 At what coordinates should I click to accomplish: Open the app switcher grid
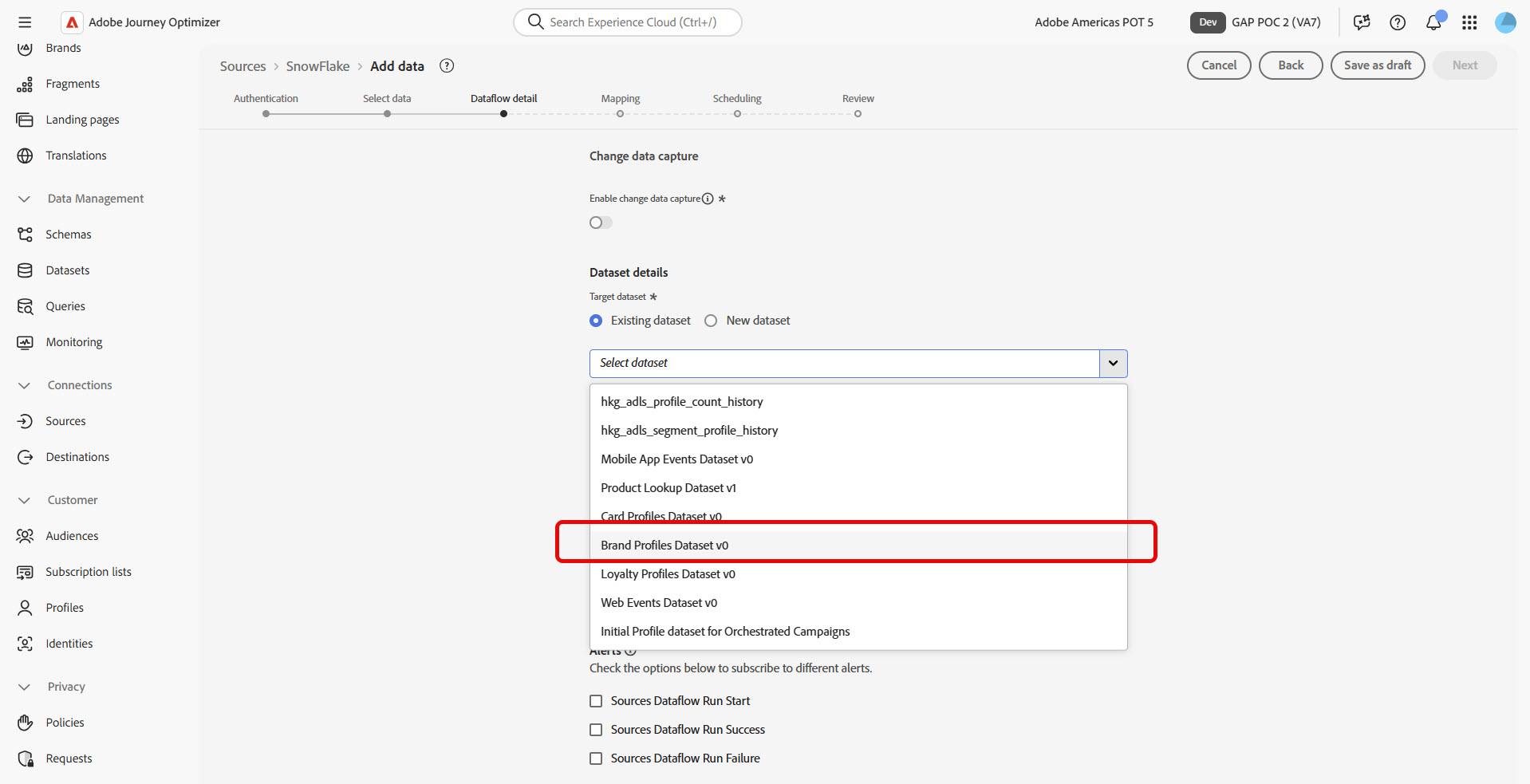click(x=1469, y=22)
